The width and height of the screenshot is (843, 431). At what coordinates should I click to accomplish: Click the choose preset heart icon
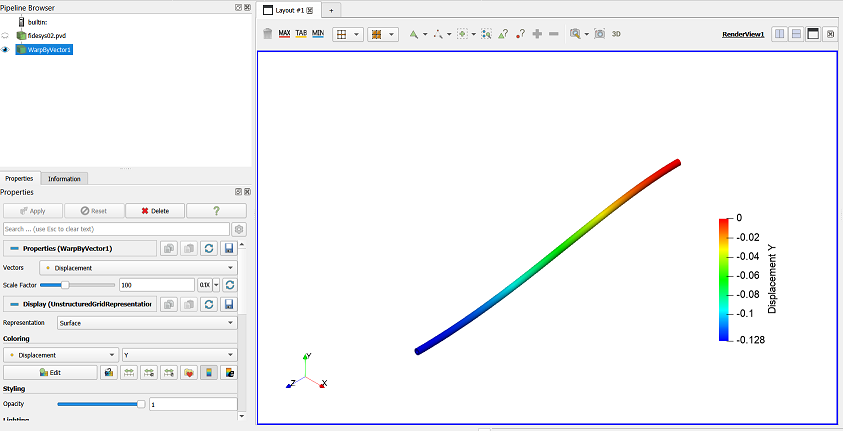tap(189, 372)
